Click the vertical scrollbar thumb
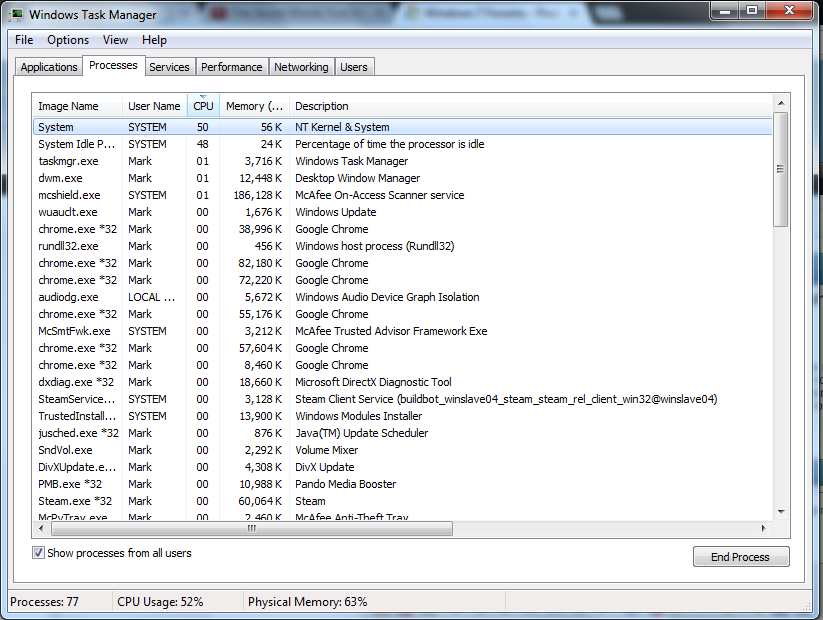This screenshot has width=823, height=620. coord(781,169)
